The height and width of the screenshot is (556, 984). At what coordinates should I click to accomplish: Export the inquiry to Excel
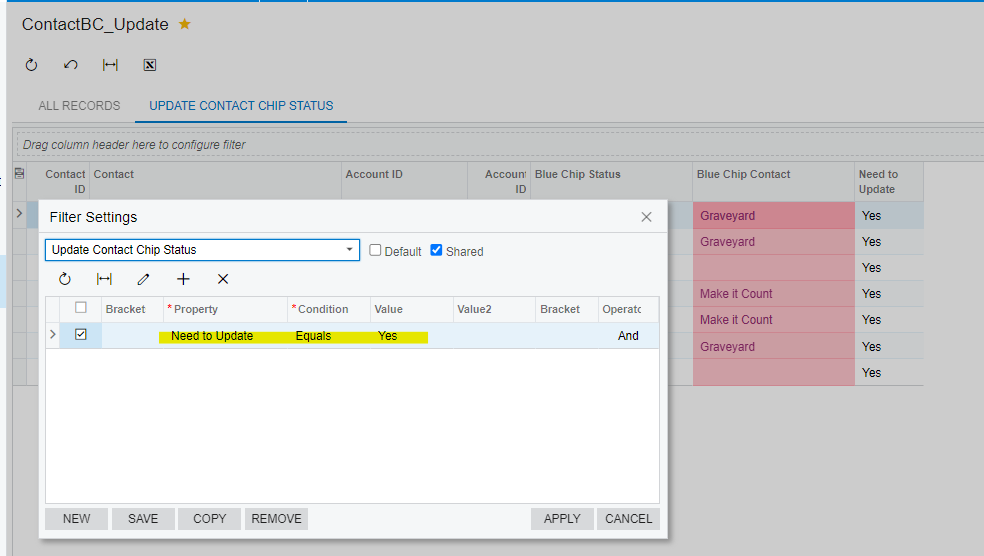pos(149,65)
